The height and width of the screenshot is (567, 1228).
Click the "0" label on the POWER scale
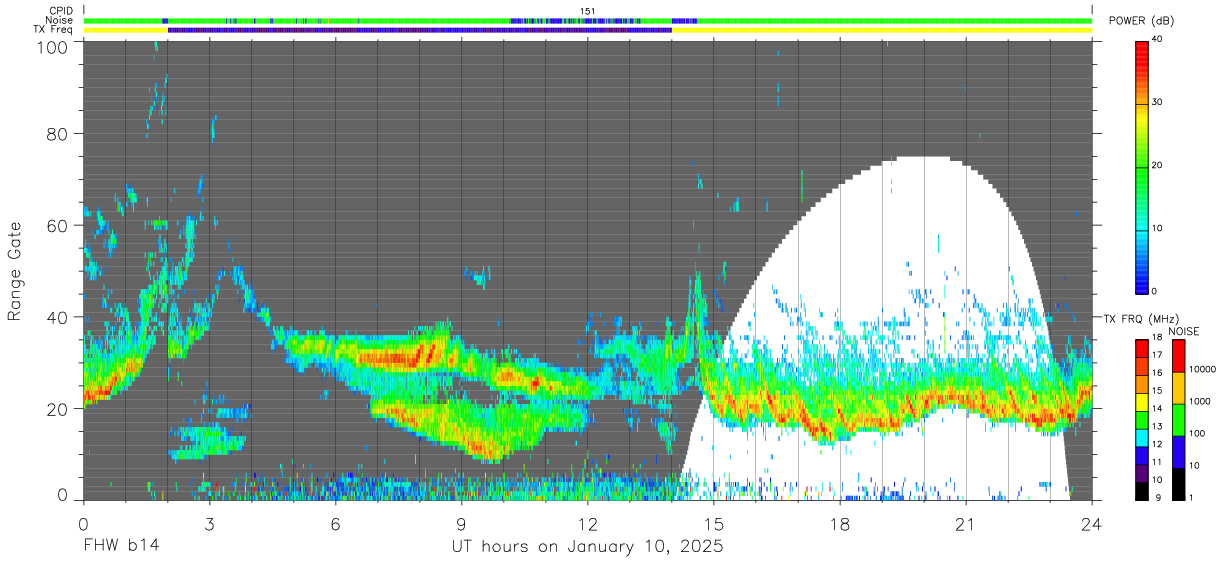tap(1156, 292)
